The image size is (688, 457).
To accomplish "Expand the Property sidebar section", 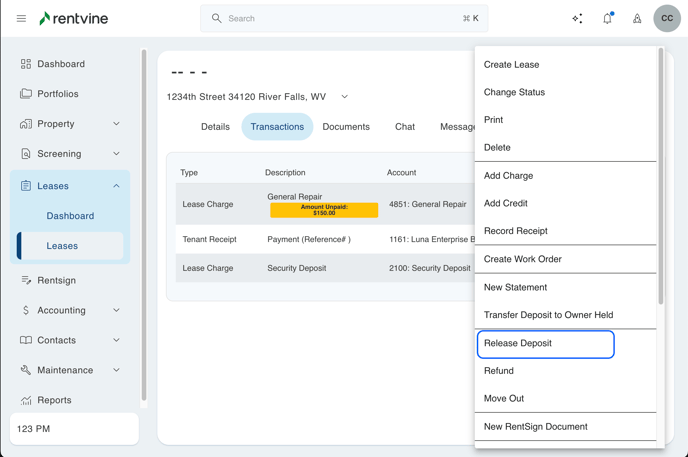I will [116, 124].
